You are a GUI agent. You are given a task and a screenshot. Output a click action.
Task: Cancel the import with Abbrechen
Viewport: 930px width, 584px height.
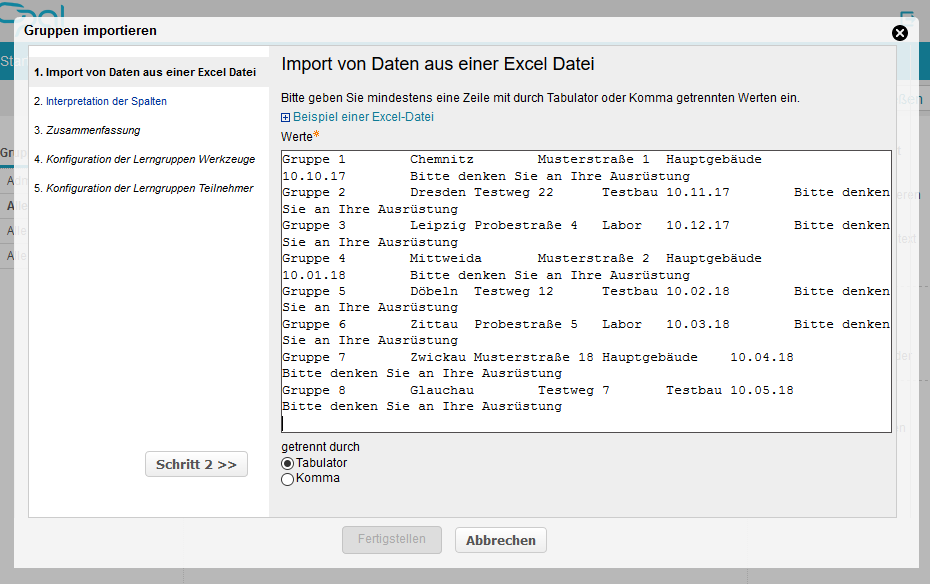coord(500,540)
